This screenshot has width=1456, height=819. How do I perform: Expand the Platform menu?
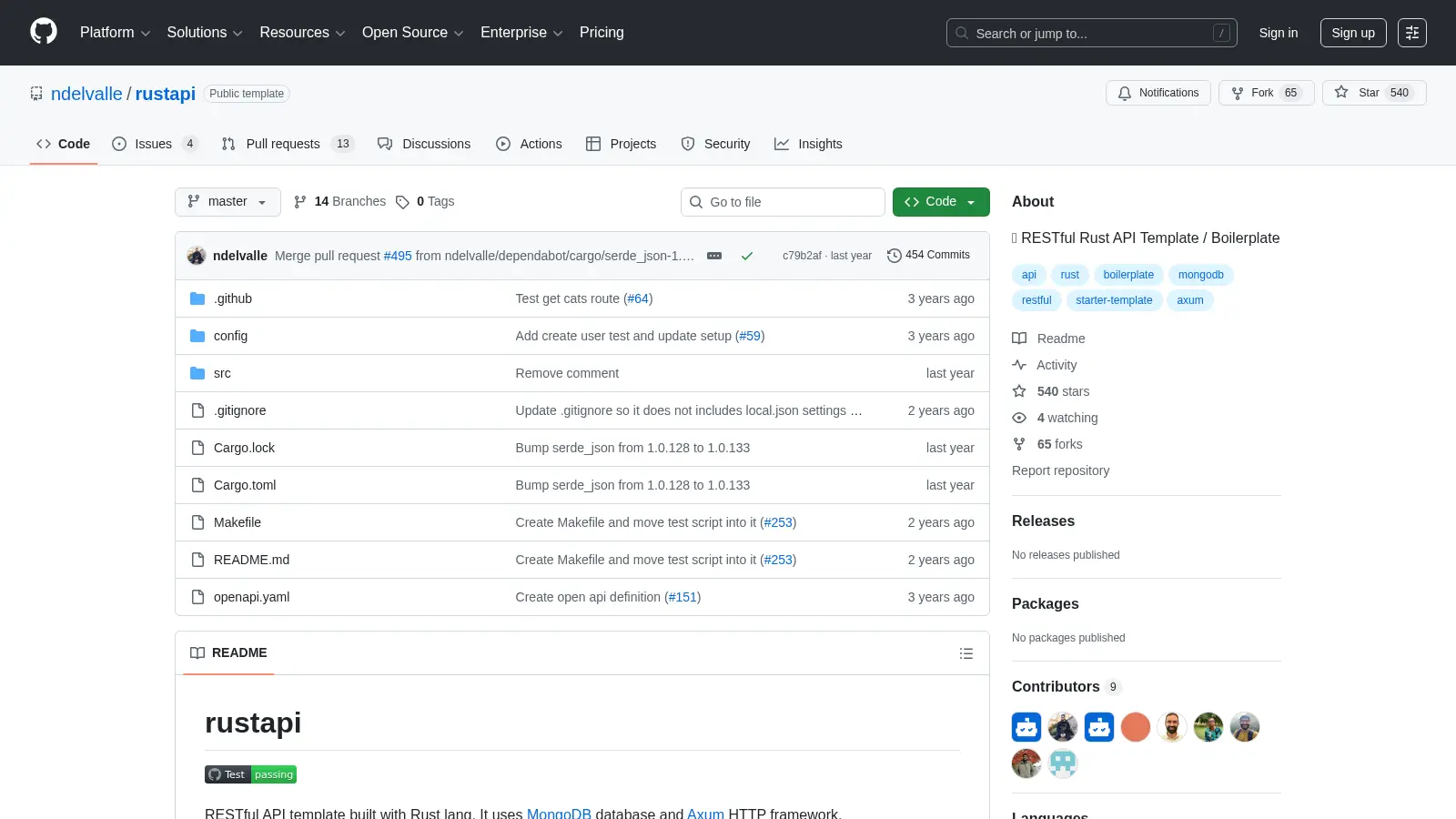coord(115,33)
